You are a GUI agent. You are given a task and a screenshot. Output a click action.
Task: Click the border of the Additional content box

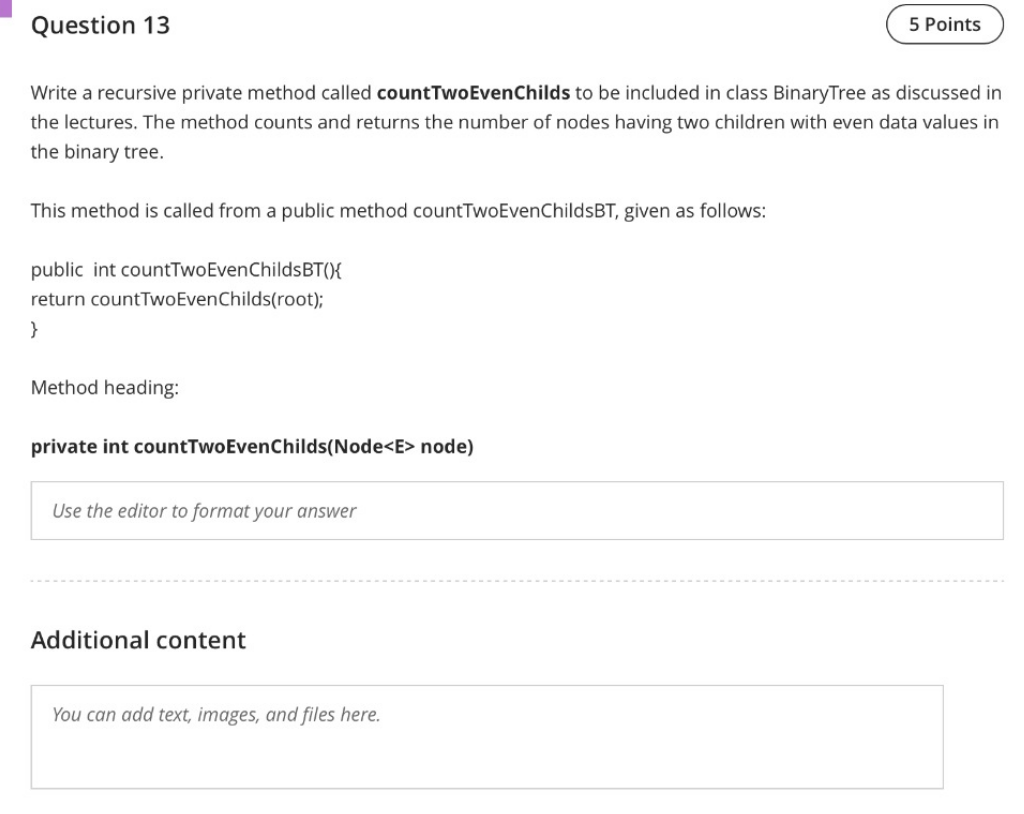click(487, 687)
